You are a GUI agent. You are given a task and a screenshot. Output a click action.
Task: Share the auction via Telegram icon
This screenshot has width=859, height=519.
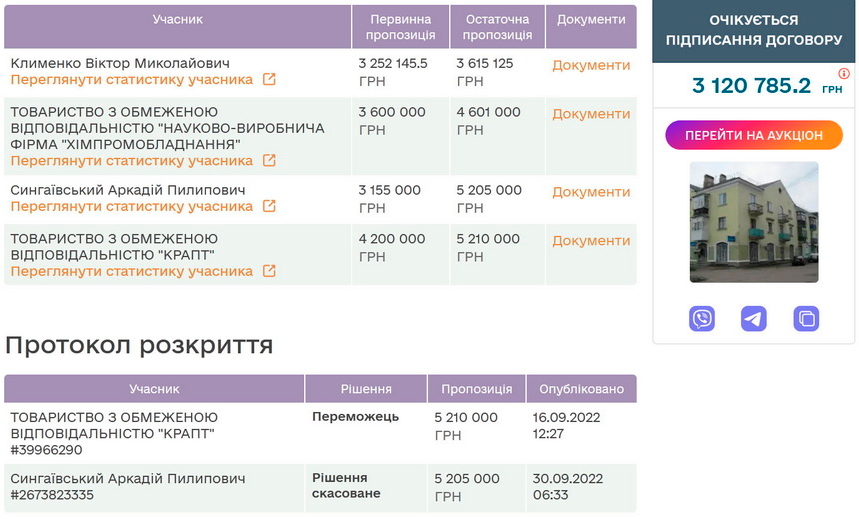coord(754,319)
